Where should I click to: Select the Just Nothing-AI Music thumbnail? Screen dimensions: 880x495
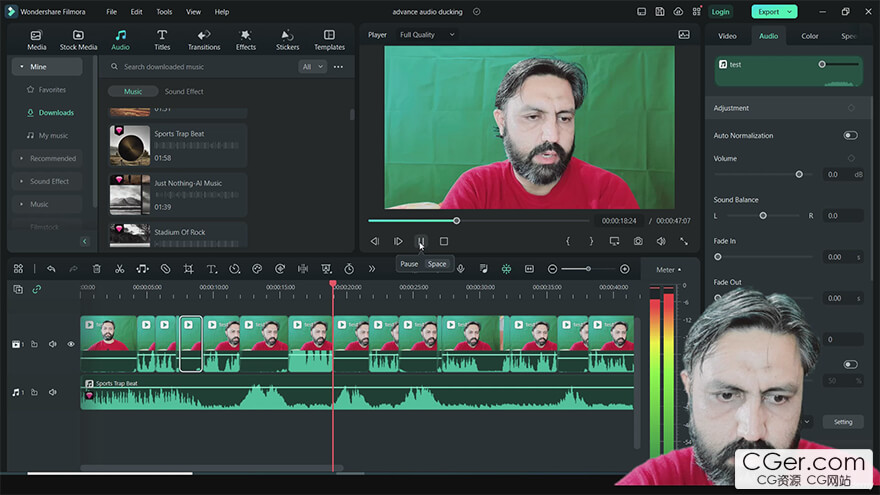click(x=130, y=195)
